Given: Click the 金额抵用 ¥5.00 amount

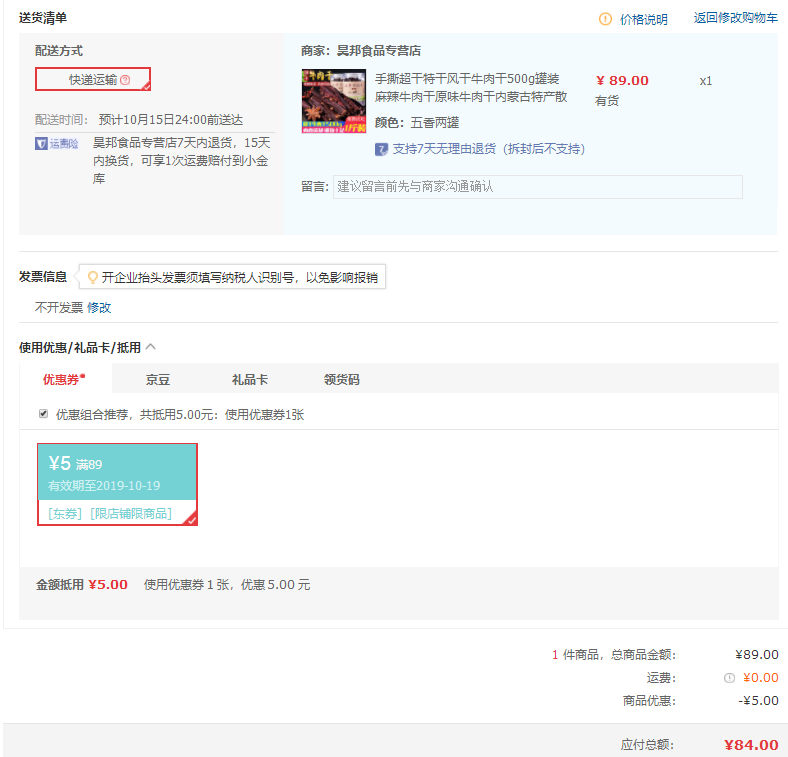Looking at the screenshot, I should (x=108, y=585).
